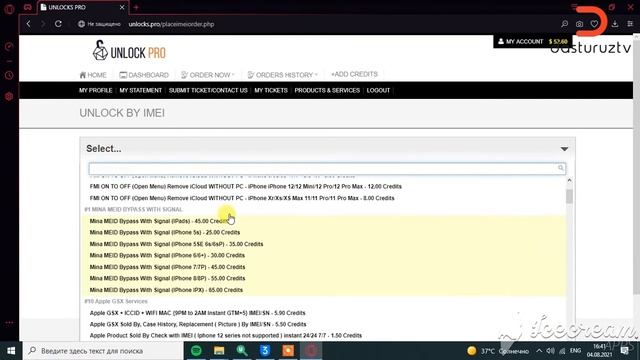Go back with the browser back arrow
This screenshot has height=360, width=640.
click(x=29, y=24)
